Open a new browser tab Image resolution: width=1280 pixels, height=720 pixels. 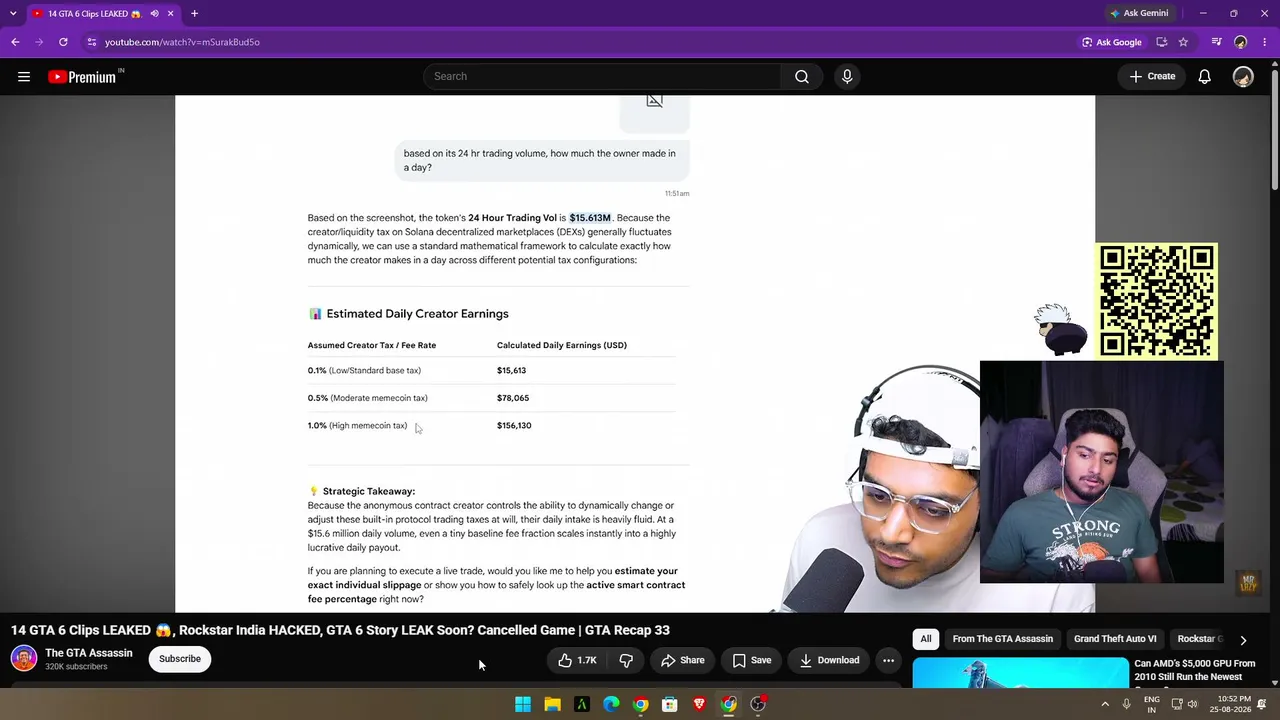coord(194,13)
